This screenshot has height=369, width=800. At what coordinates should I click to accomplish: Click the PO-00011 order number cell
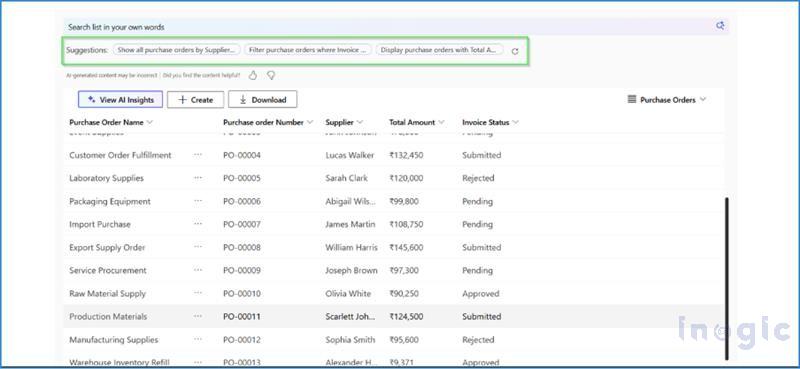[x=242, y=316]
